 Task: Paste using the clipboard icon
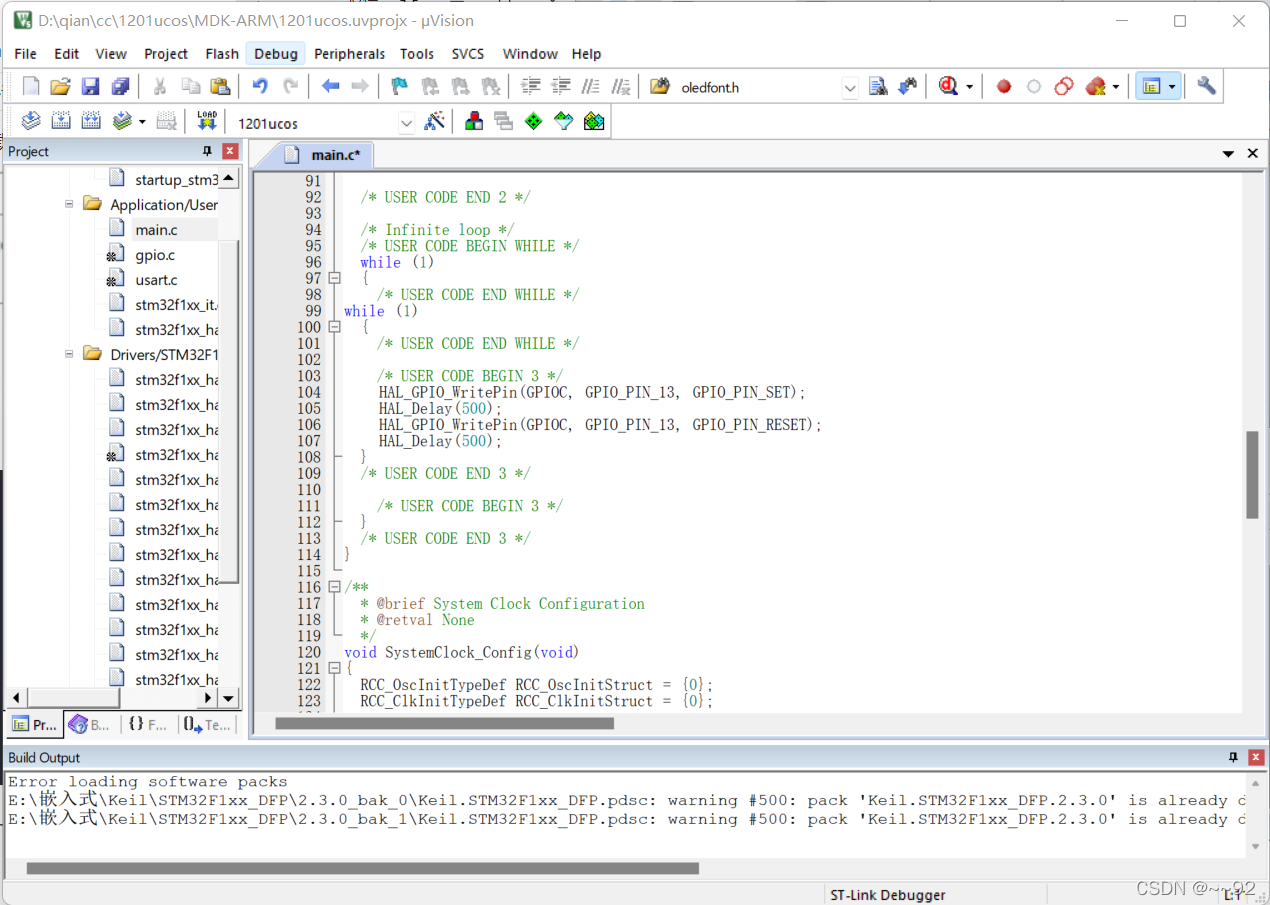[220, 87]
